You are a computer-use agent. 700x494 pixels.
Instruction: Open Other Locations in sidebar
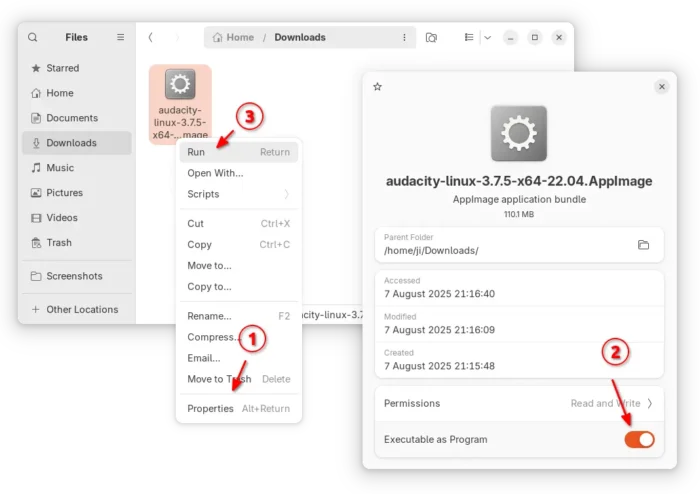81,309
